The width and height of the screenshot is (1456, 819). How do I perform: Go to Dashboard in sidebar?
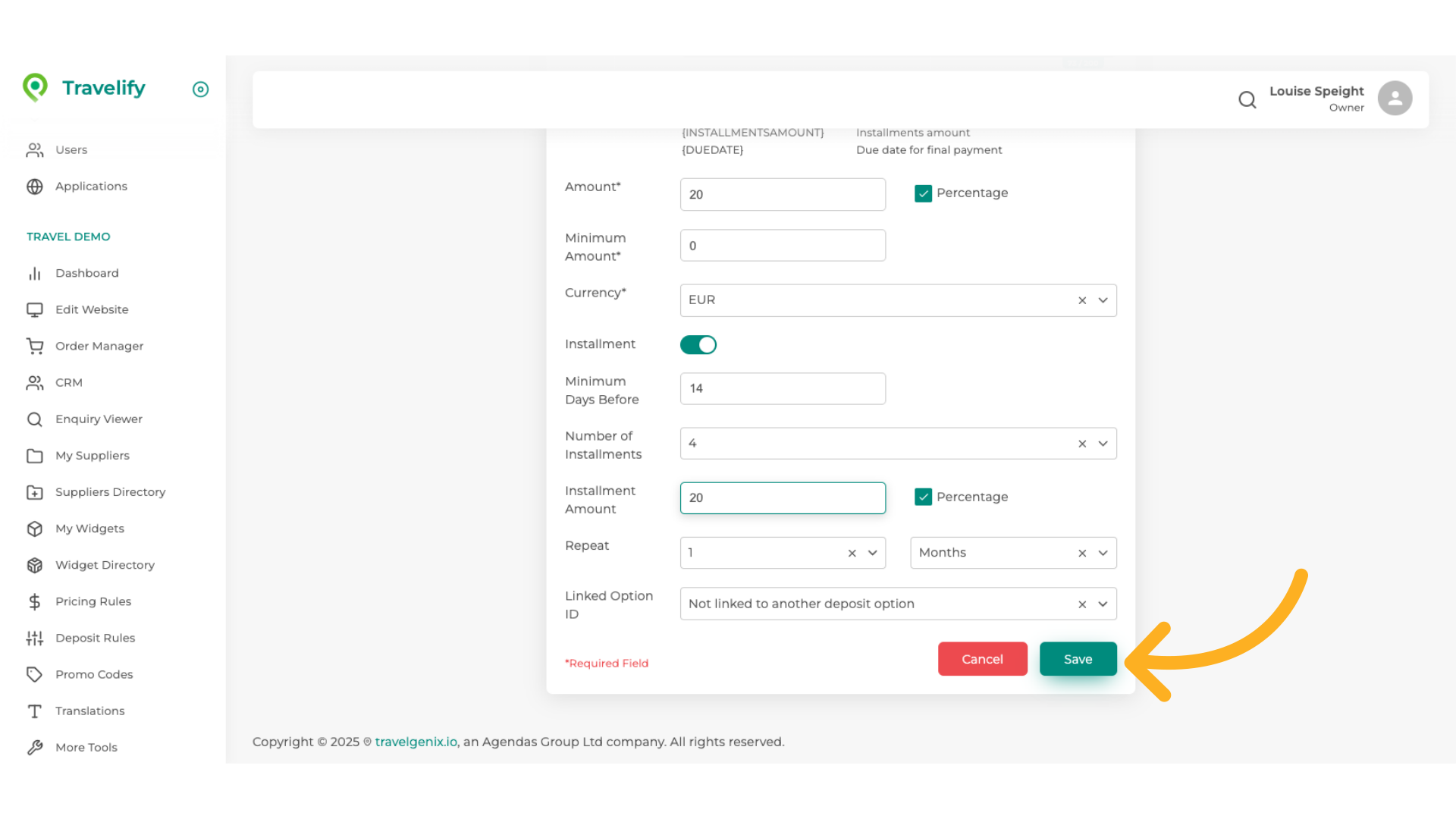86,273
